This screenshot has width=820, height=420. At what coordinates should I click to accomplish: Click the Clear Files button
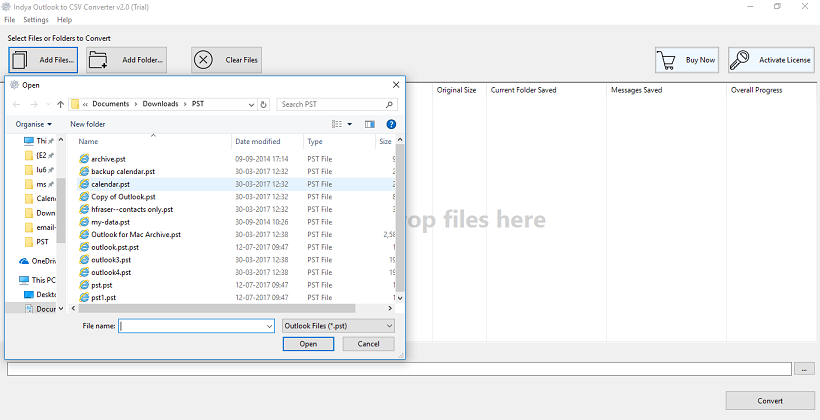tap(226, 60)
